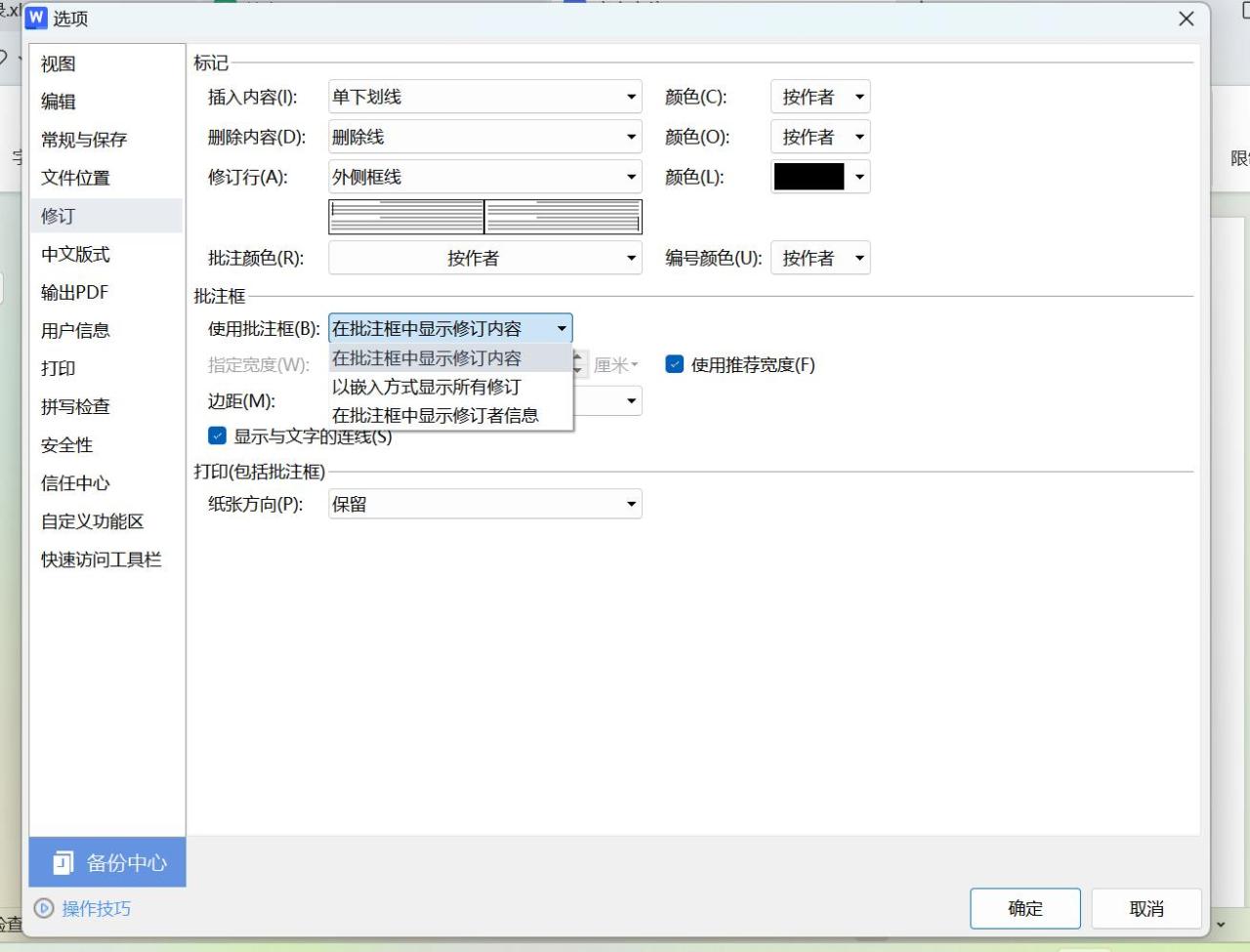The height and width of the screenshot is (952, 1250).
Task: Open the 删除内容 dropdown showing 删除线
Action: click(631, 136)
